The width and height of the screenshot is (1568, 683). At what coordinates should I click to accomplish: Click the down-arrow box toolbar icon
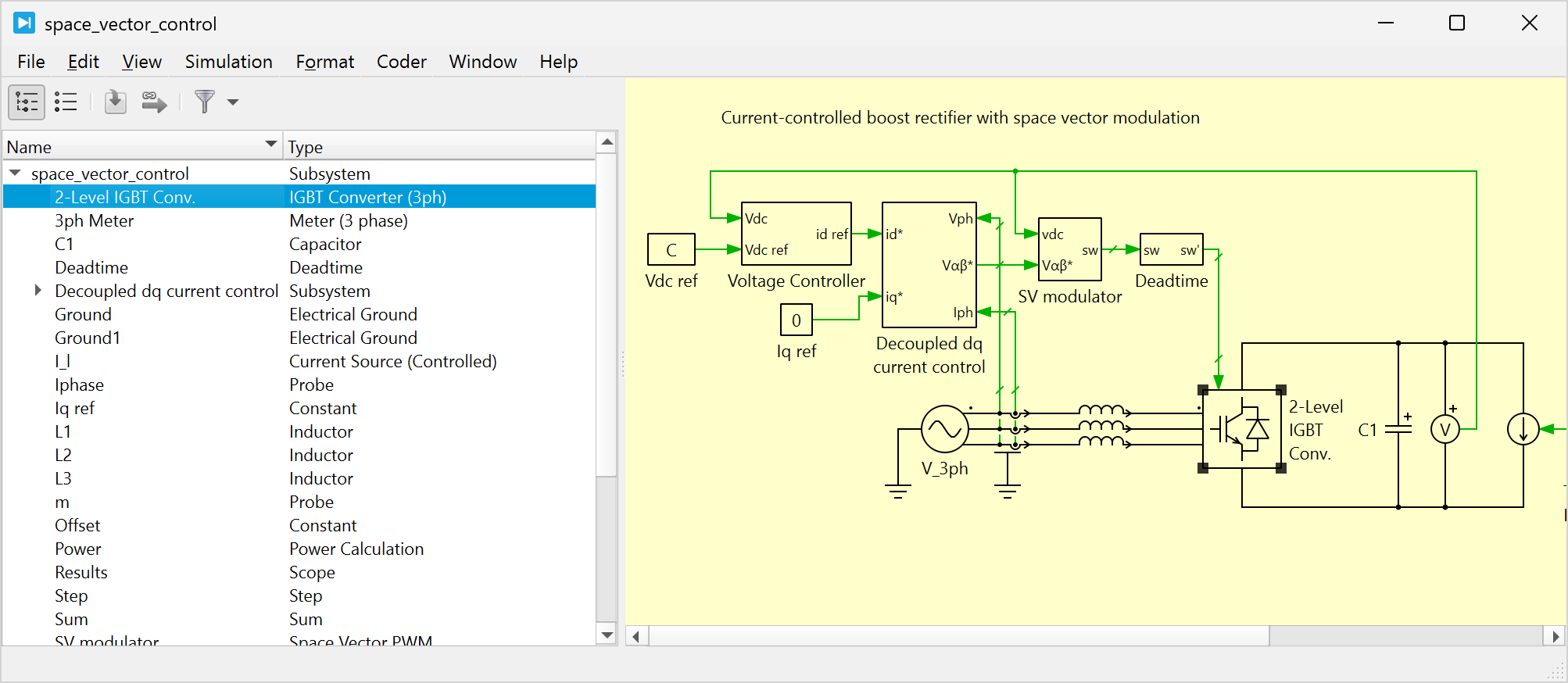[116, 102]
